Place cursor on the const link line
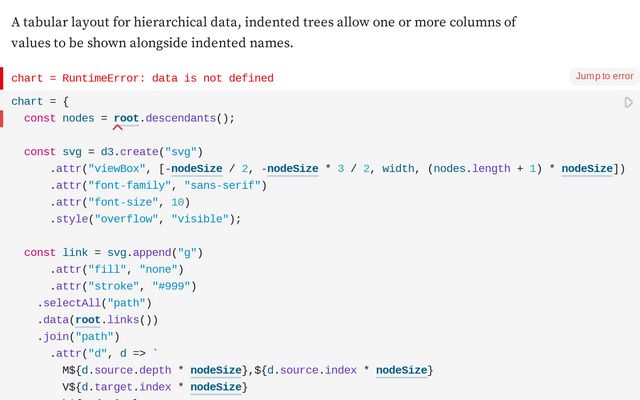The width and height of the screenshot is (640, 400). pos(113,253)
